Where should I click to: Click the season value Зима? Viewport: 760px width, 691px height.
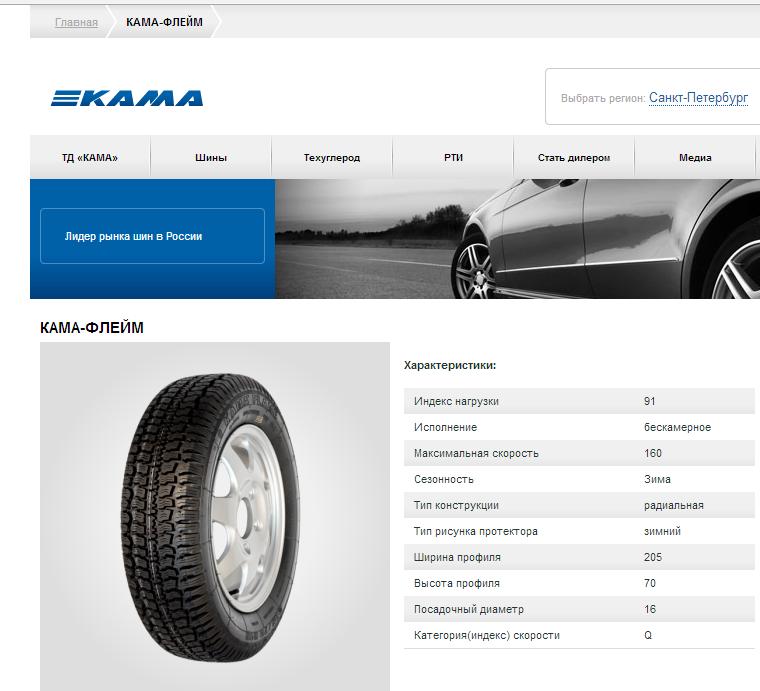[657, 479]
